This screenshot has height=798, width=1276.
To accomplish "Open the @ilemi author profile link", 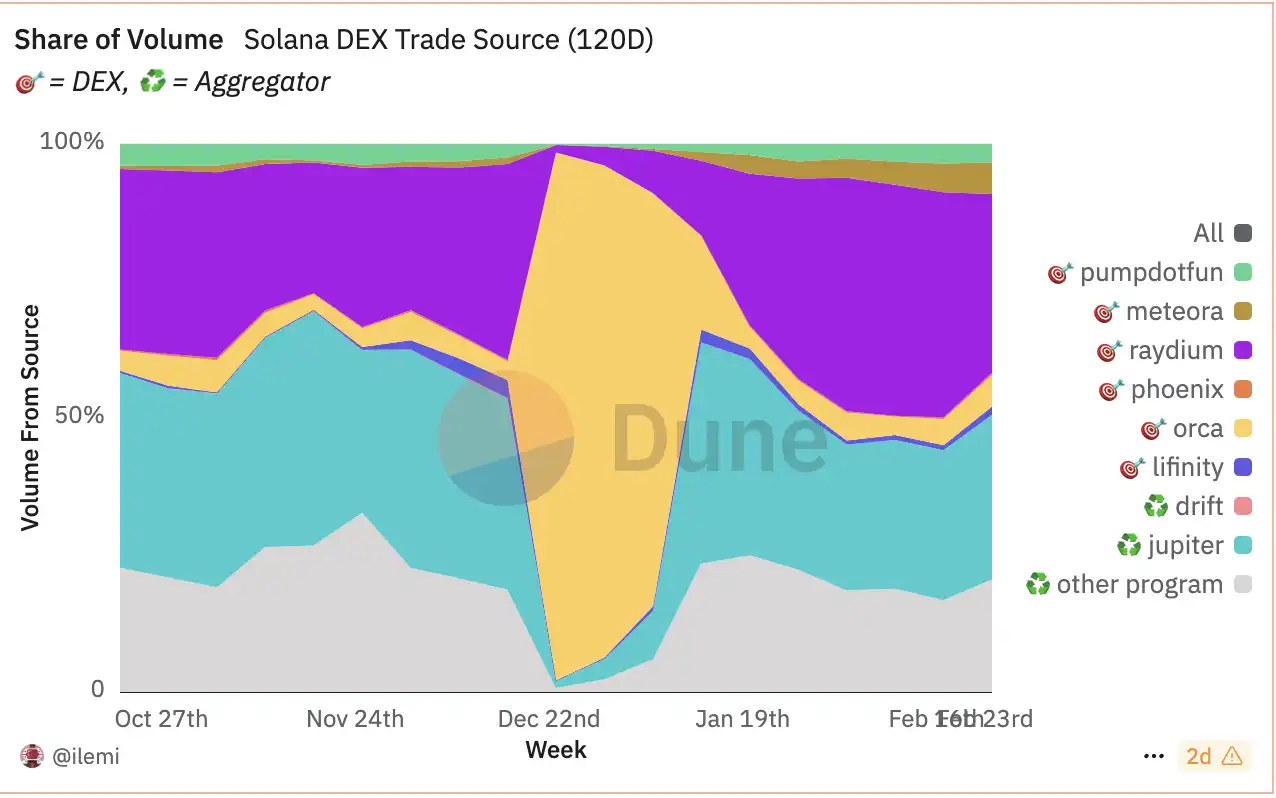I will point(85,756).
